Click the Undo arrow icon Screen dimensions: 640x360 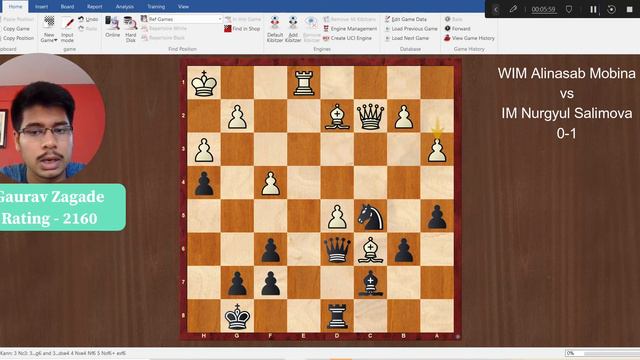tap(81, 19)
